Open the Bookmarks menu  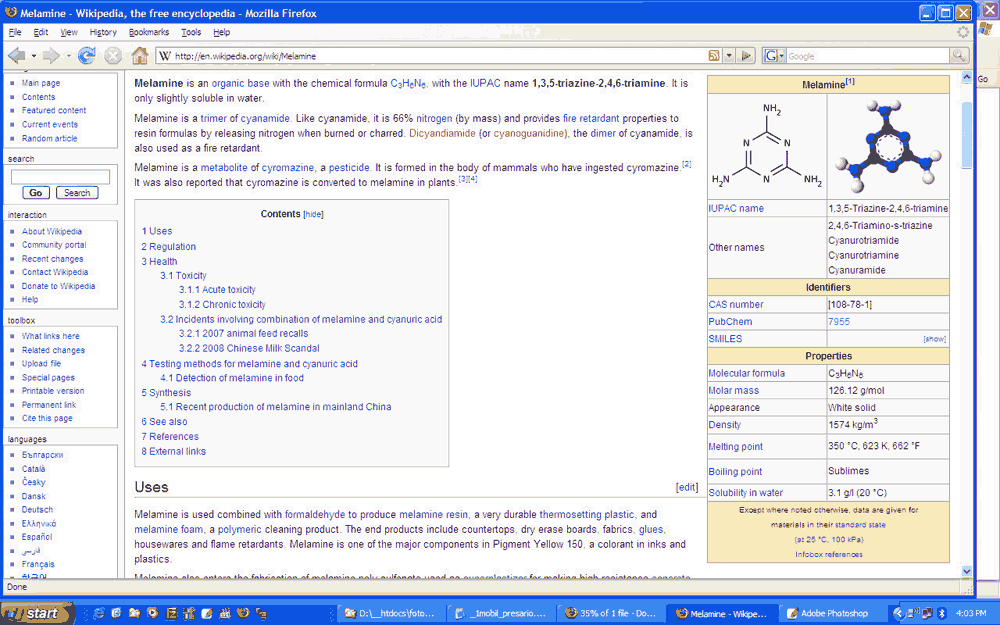149,32
